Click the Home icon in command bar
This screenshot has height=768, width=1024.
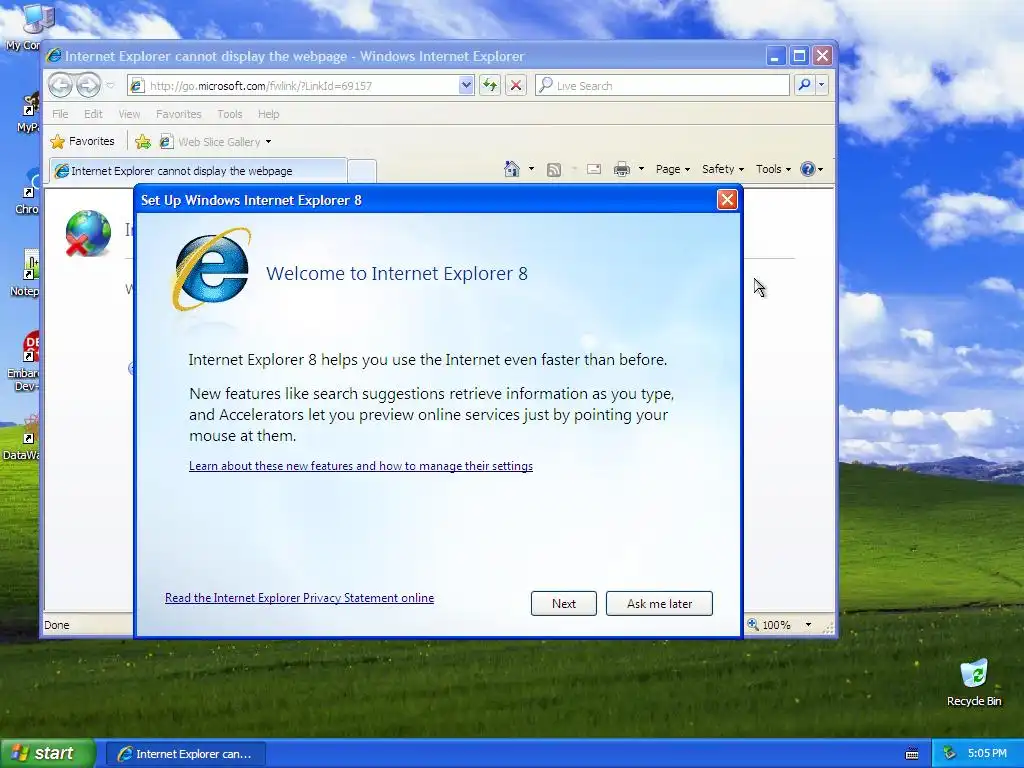(511, 169)
